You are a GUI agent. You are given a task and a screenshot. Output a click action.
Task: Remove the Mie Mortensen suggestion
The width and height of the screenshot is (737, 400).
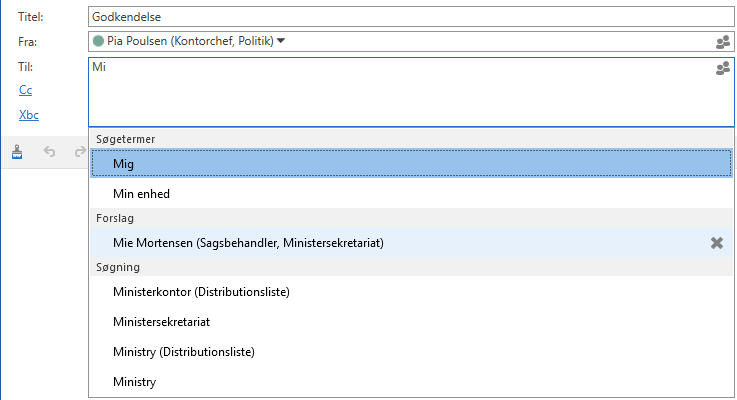click(x=716, y=243)
